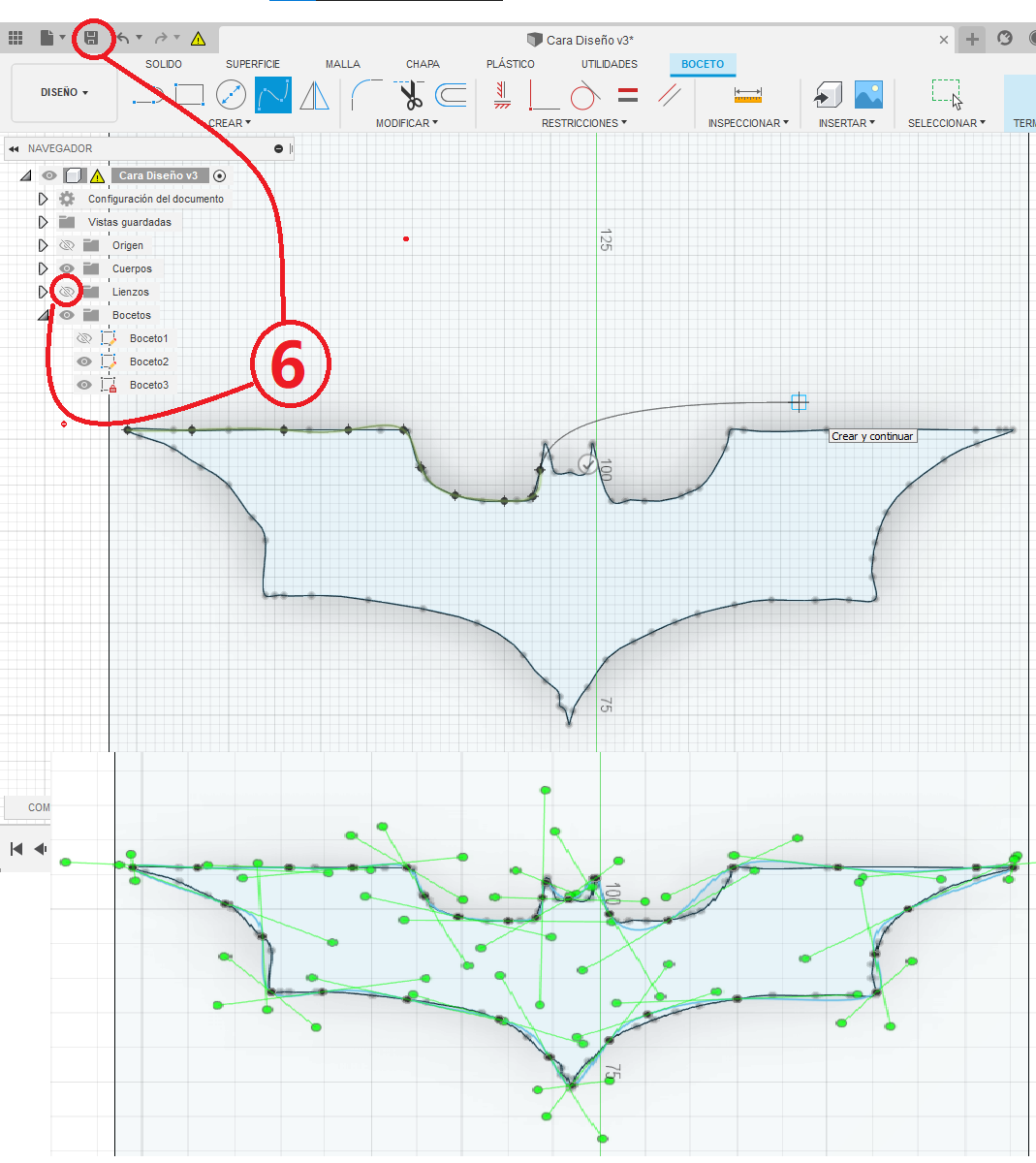Switch to the CHAPA tab

(423, 64)
